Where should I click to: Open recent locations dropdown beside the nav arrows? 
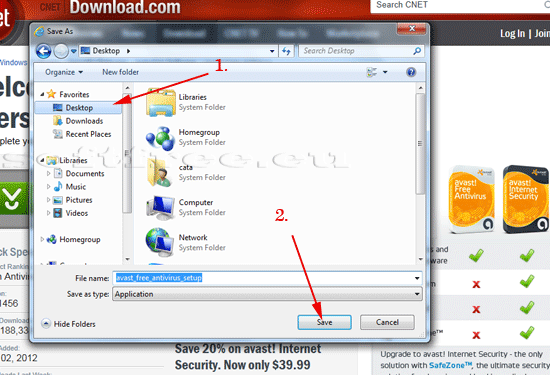pos(74,51)
